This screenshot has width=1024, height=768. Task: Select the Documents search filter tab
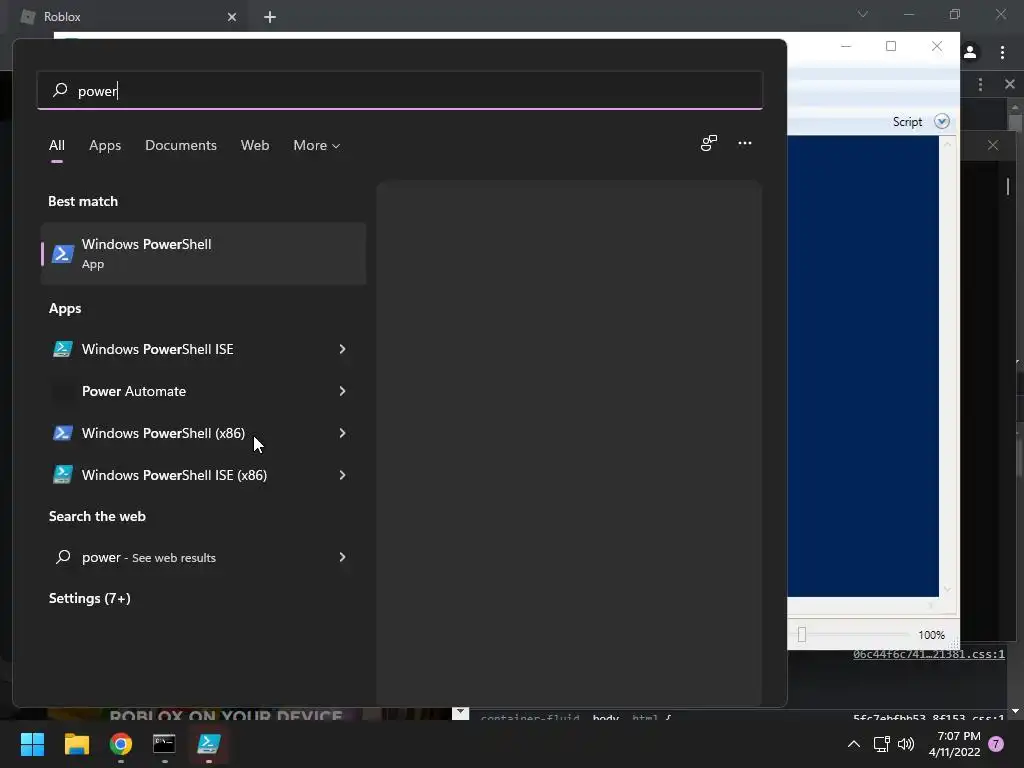tap(181, 145)
